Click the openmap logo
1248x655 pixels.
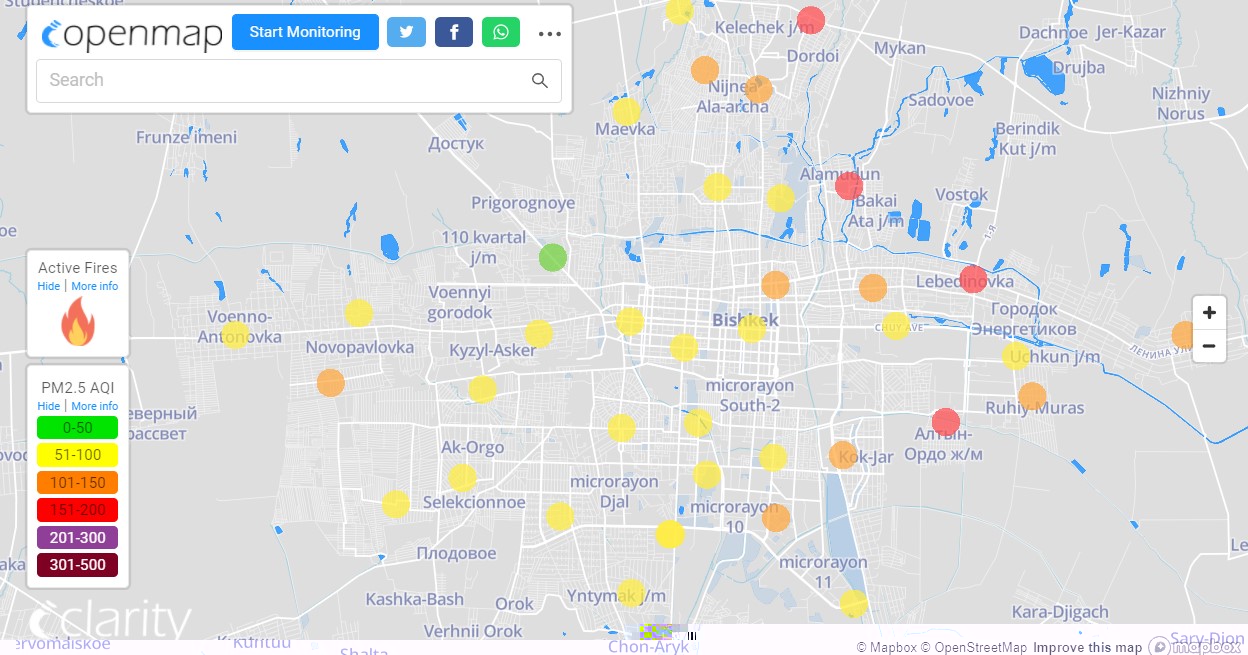132,33
